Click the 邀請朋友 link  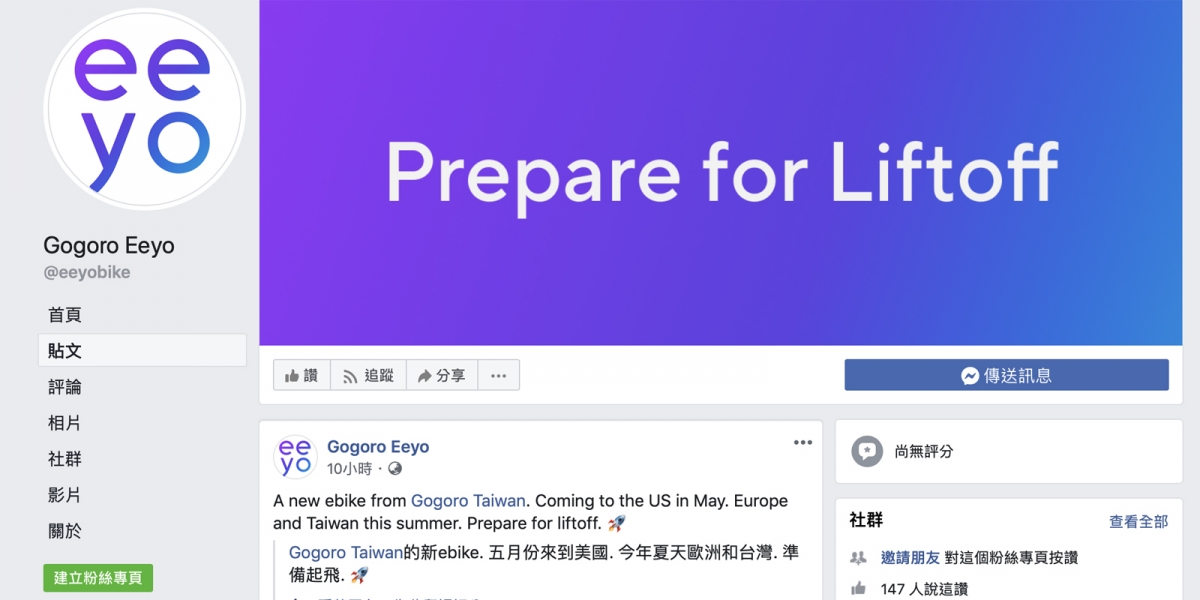tap(909, 557)
